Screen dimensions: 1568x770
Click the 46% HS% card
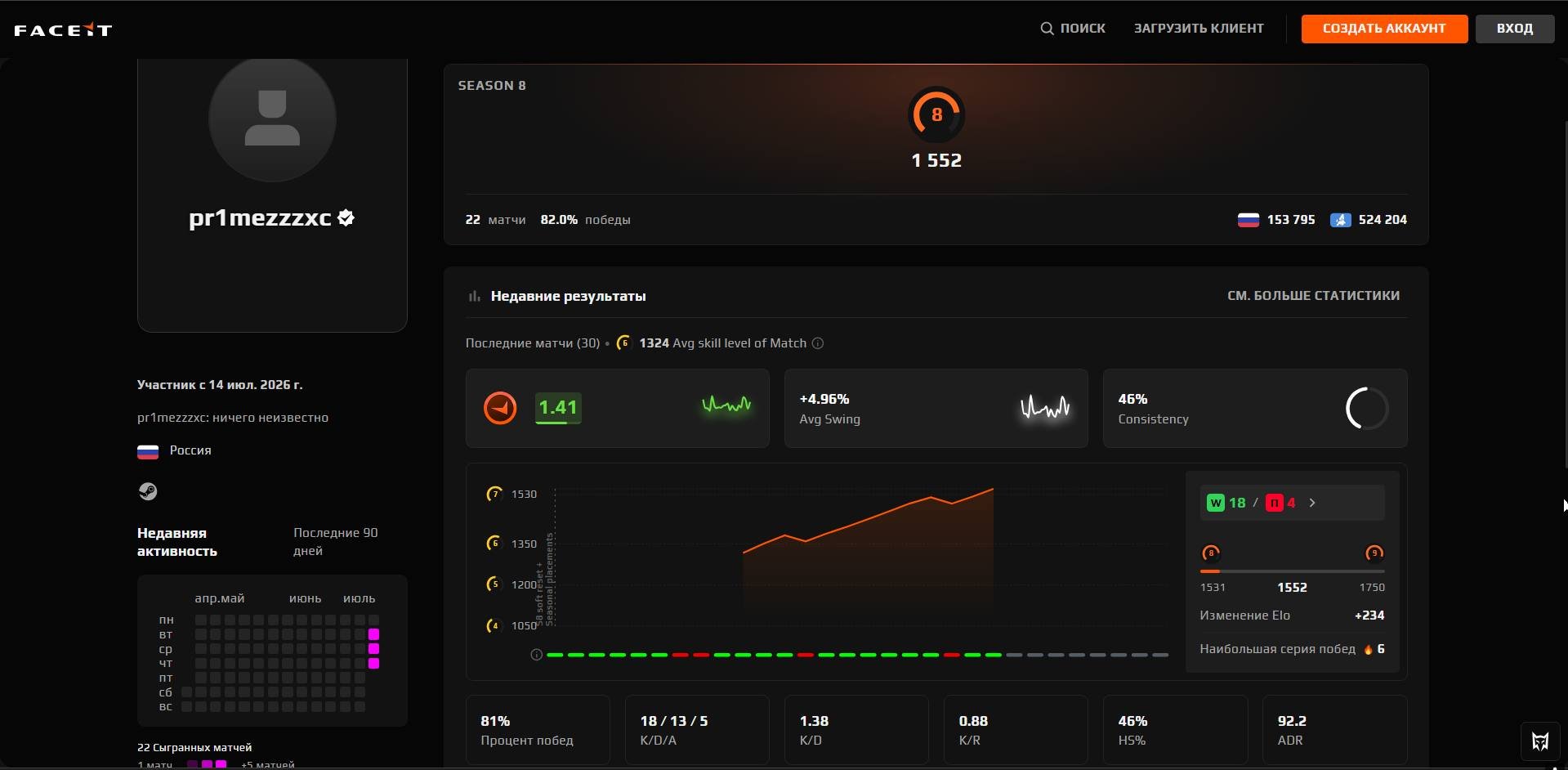tap(1175, 730)
